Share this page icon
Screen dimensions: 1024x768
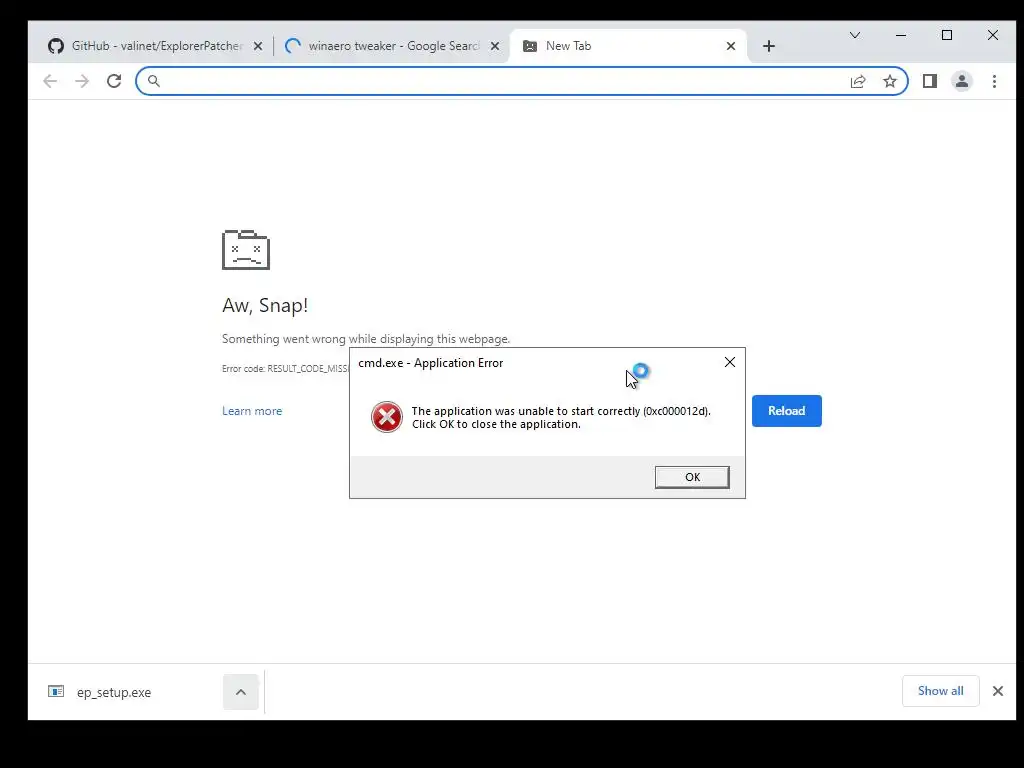click(x=858, y=81)
